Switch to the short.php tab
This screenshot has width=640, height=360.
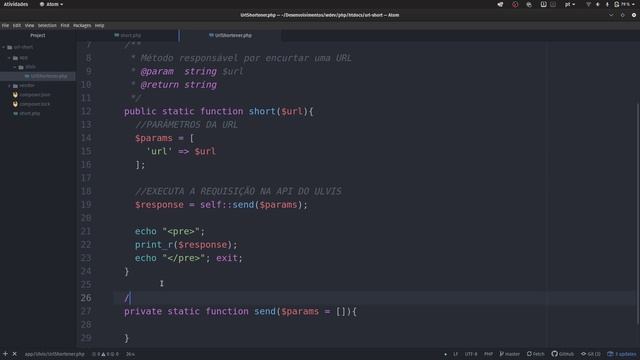tap(128, 36)
